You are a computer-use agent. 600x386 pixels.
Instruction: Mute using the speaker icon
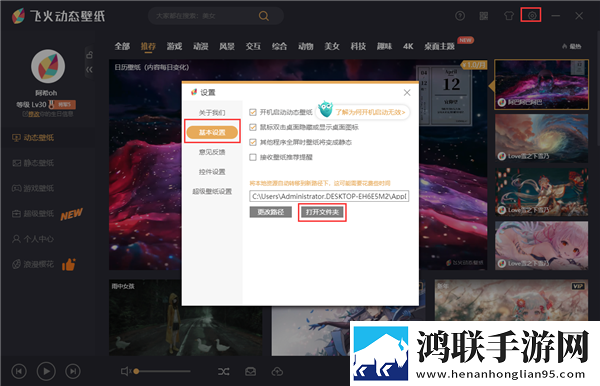(x=126, y=371)
